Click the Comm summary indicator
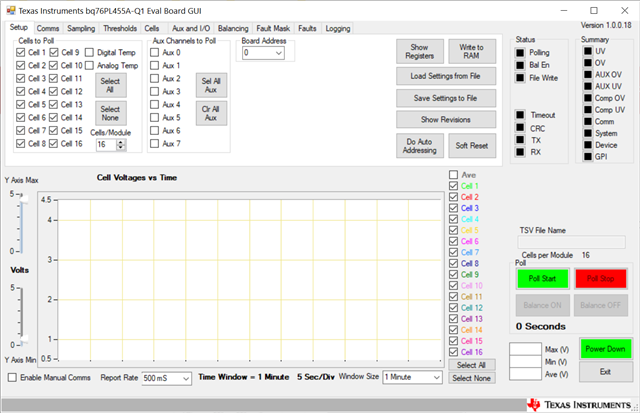640x413 pixels. point(588,121)
